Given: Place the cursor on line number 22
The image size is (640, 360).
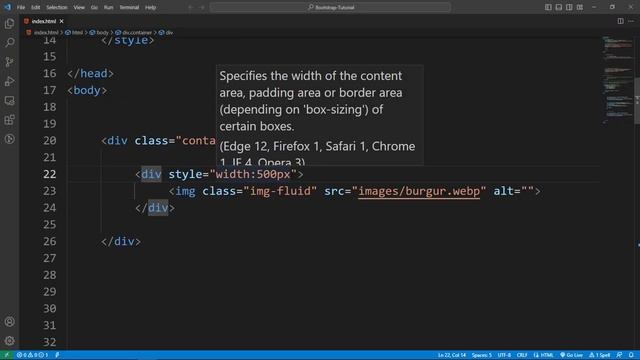Looking at the screenshot, I should point(49,174).
